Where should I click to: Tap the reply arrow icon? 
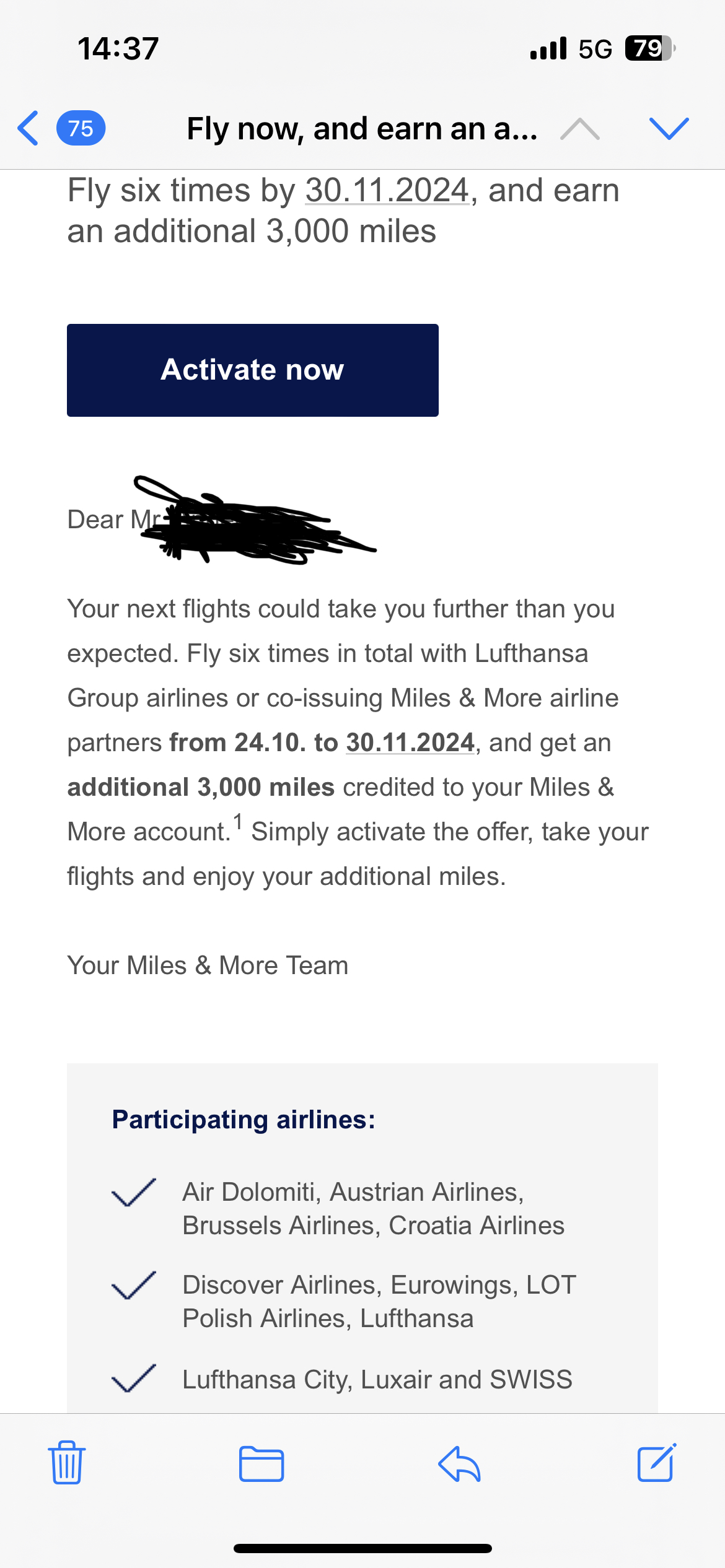coord(459,1464)
